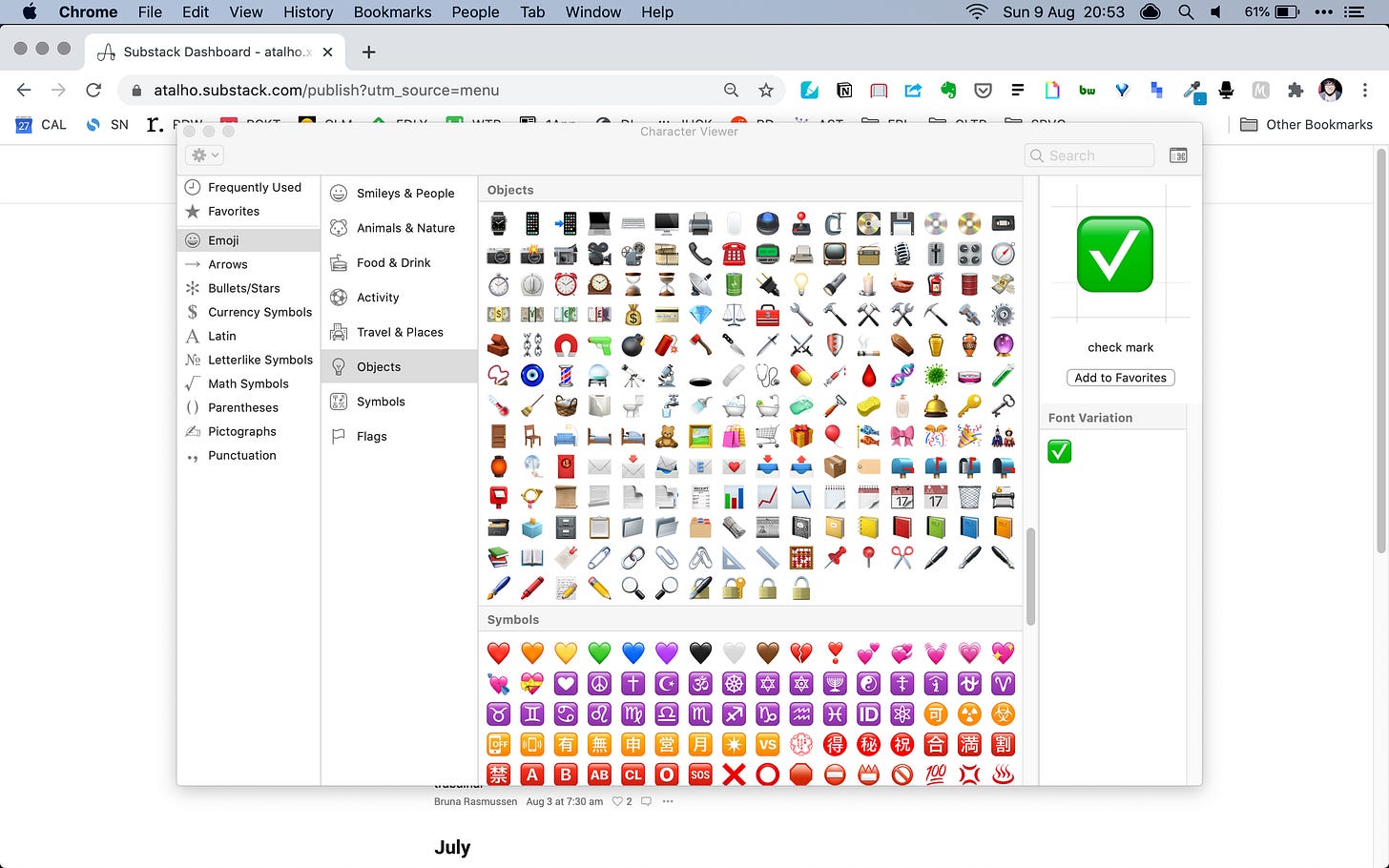This screenshot has height=868, width=1389.
Task: Select the broken heart emoji
Action: [801, 652]
